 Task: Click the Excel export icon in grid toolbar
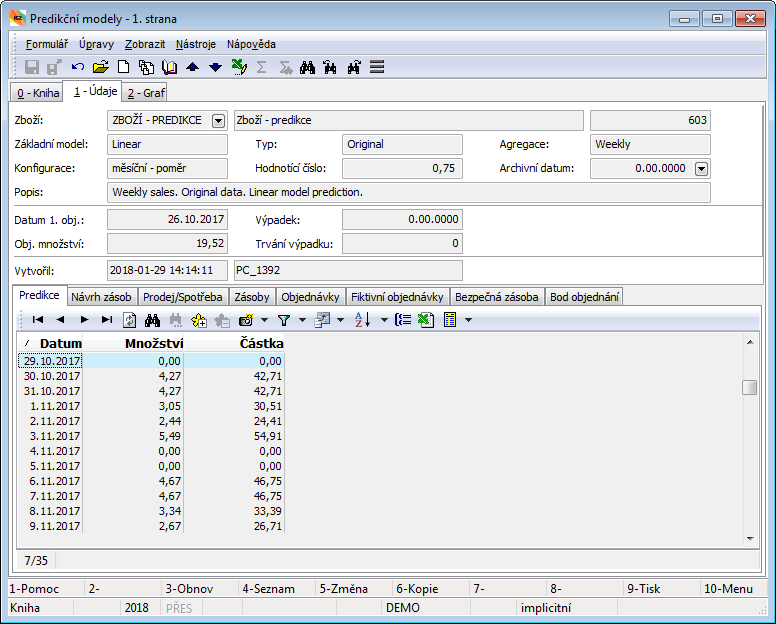click(424, 320)
